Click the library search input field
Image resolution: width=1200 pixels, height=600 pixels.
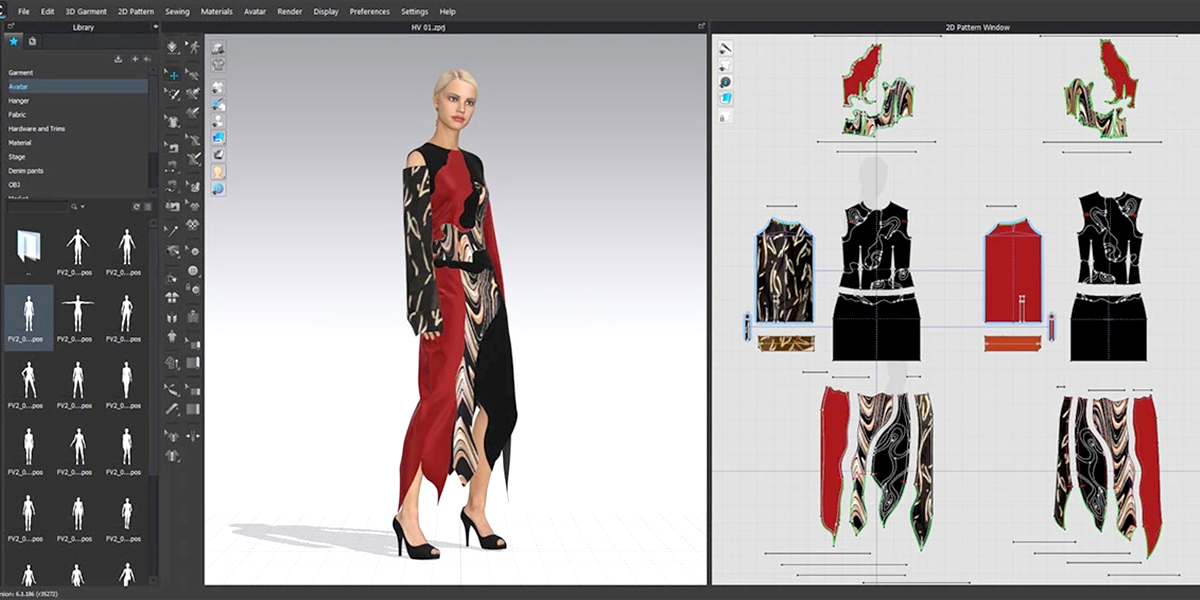click(36, 207)
